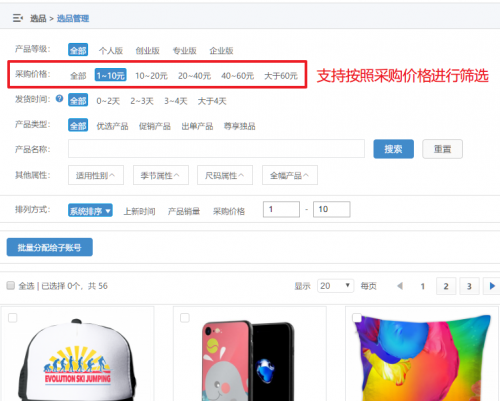
Task: Sort by 采购价格
Action: click(229, 211)
